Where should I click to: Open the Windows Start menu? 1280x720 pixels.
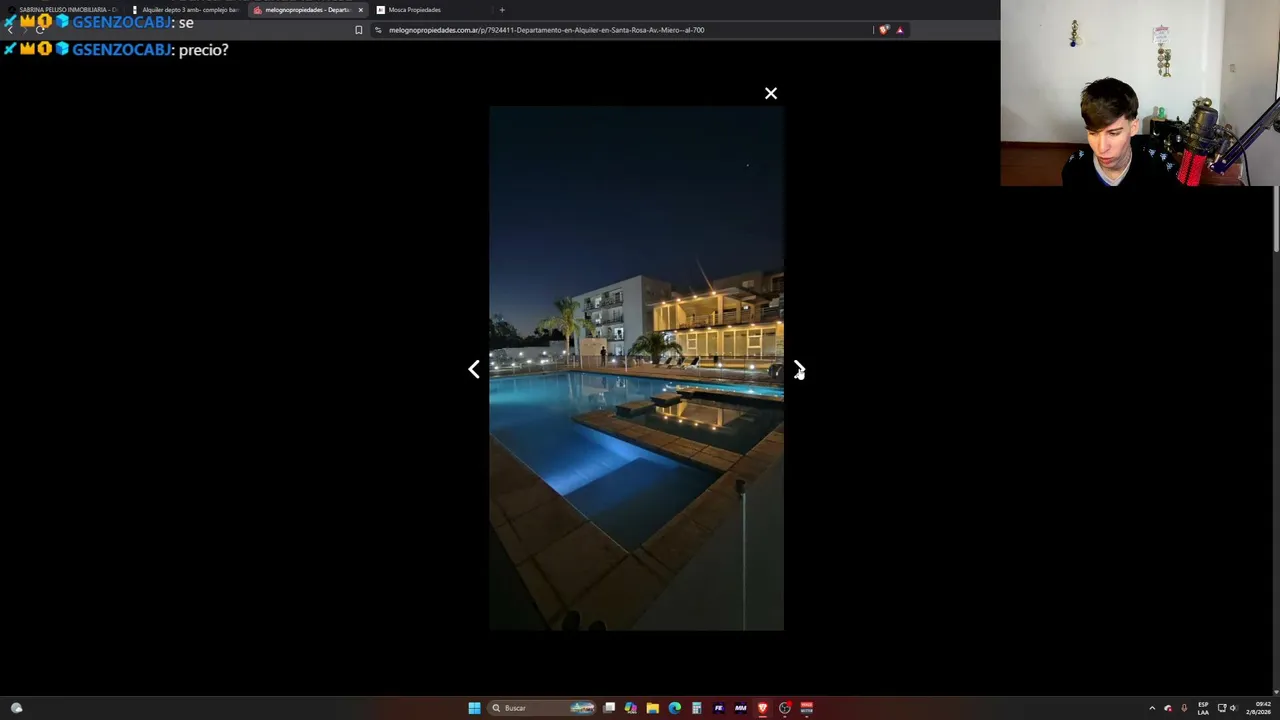pos(474,708)
